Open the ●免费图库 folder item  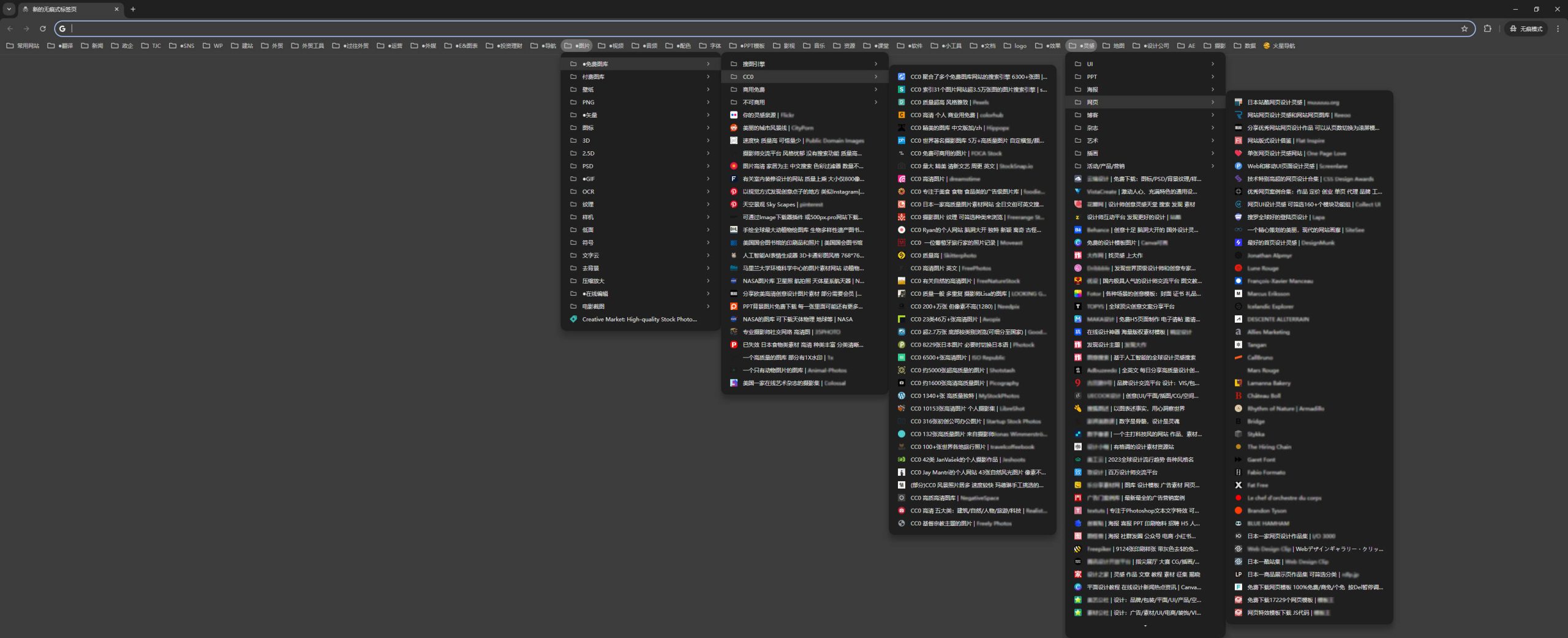click(x=640, y=64)
